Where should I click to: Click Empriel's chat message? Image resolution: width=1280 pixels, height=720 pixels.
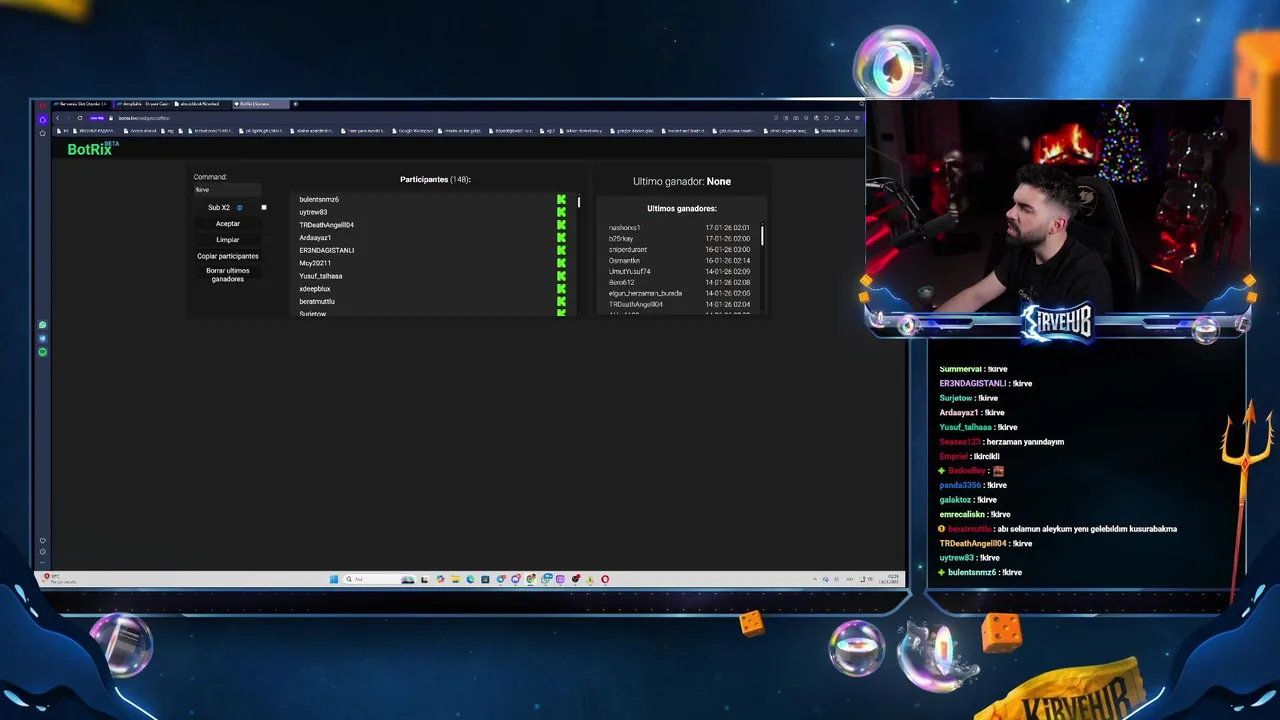[970, 456]
